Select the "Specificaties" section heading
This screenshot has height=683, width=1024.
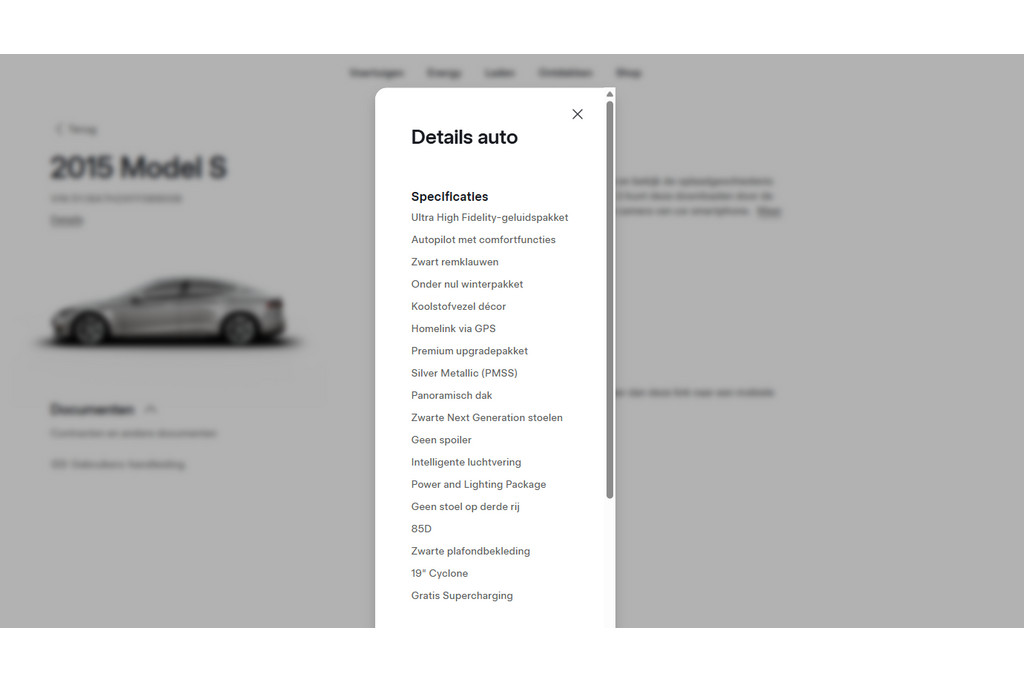(449, 197)
